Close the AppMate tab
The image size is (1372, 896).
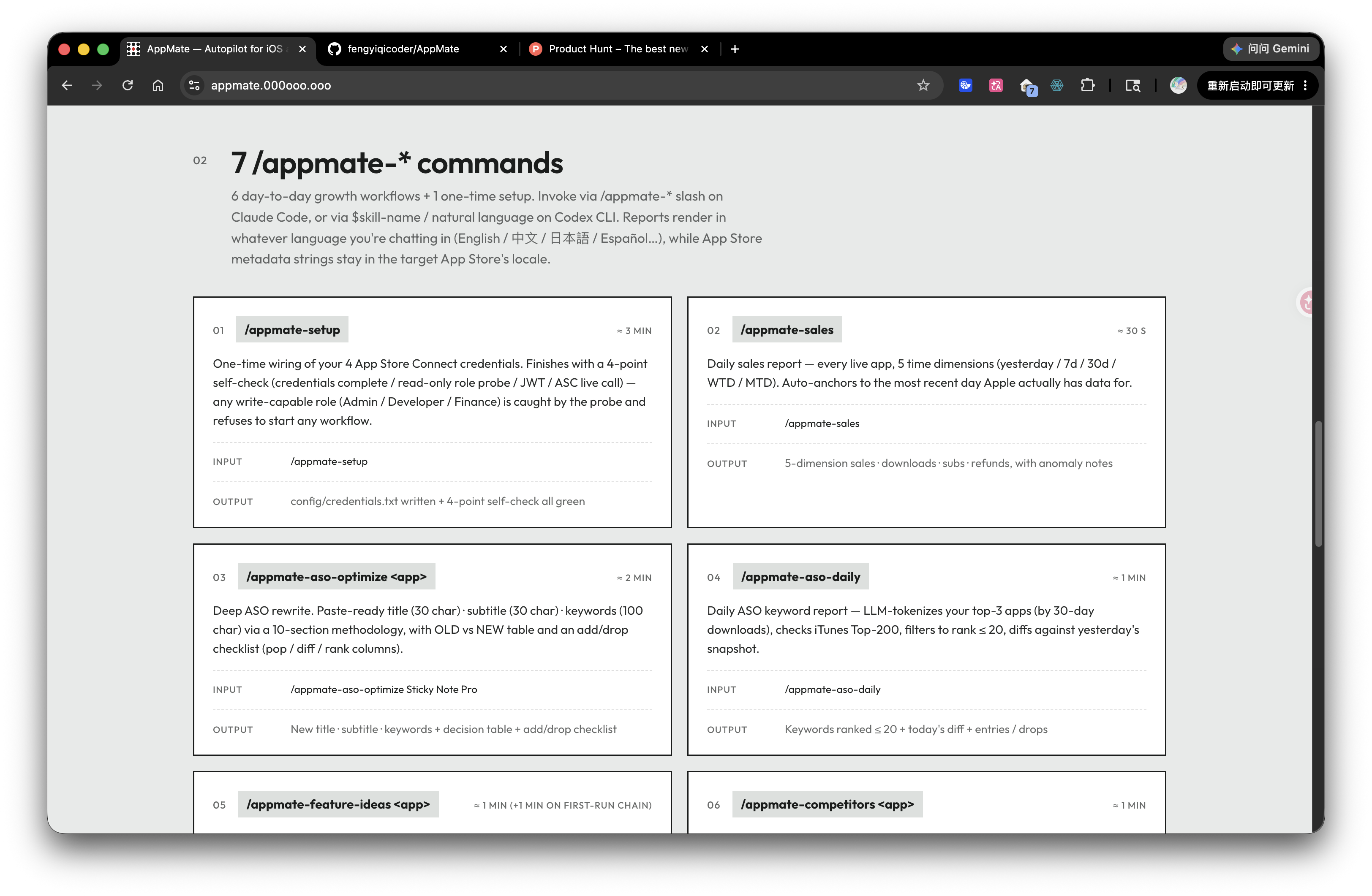(x=302, y=49)
